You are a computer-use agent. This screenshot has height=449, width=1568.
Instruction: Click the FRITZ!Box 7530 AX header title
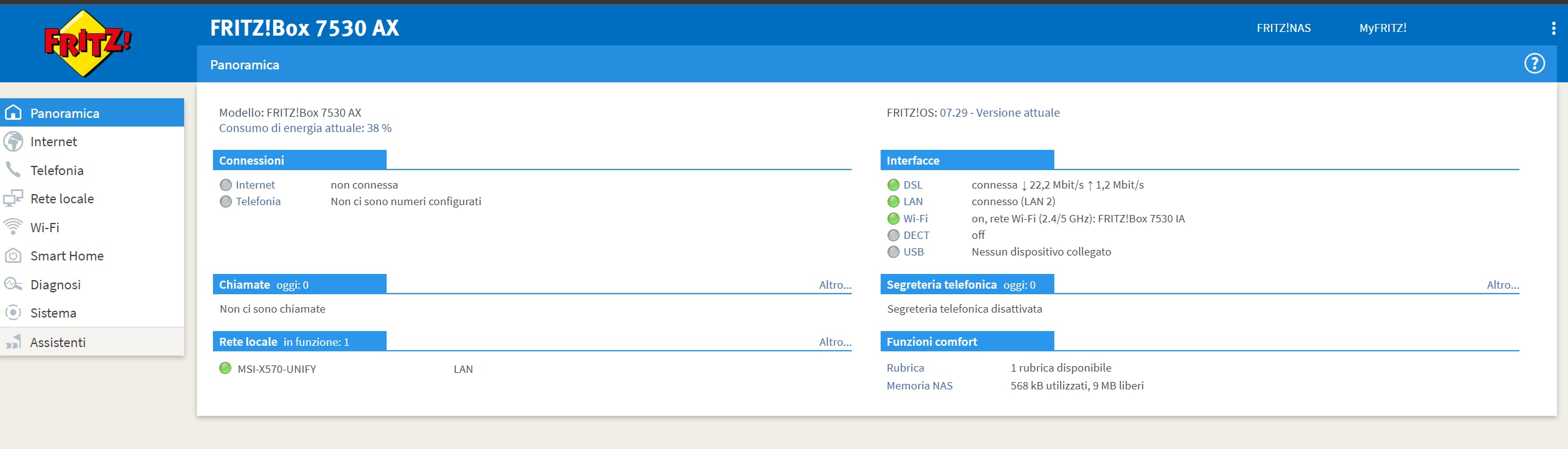[x=304, y=28]
